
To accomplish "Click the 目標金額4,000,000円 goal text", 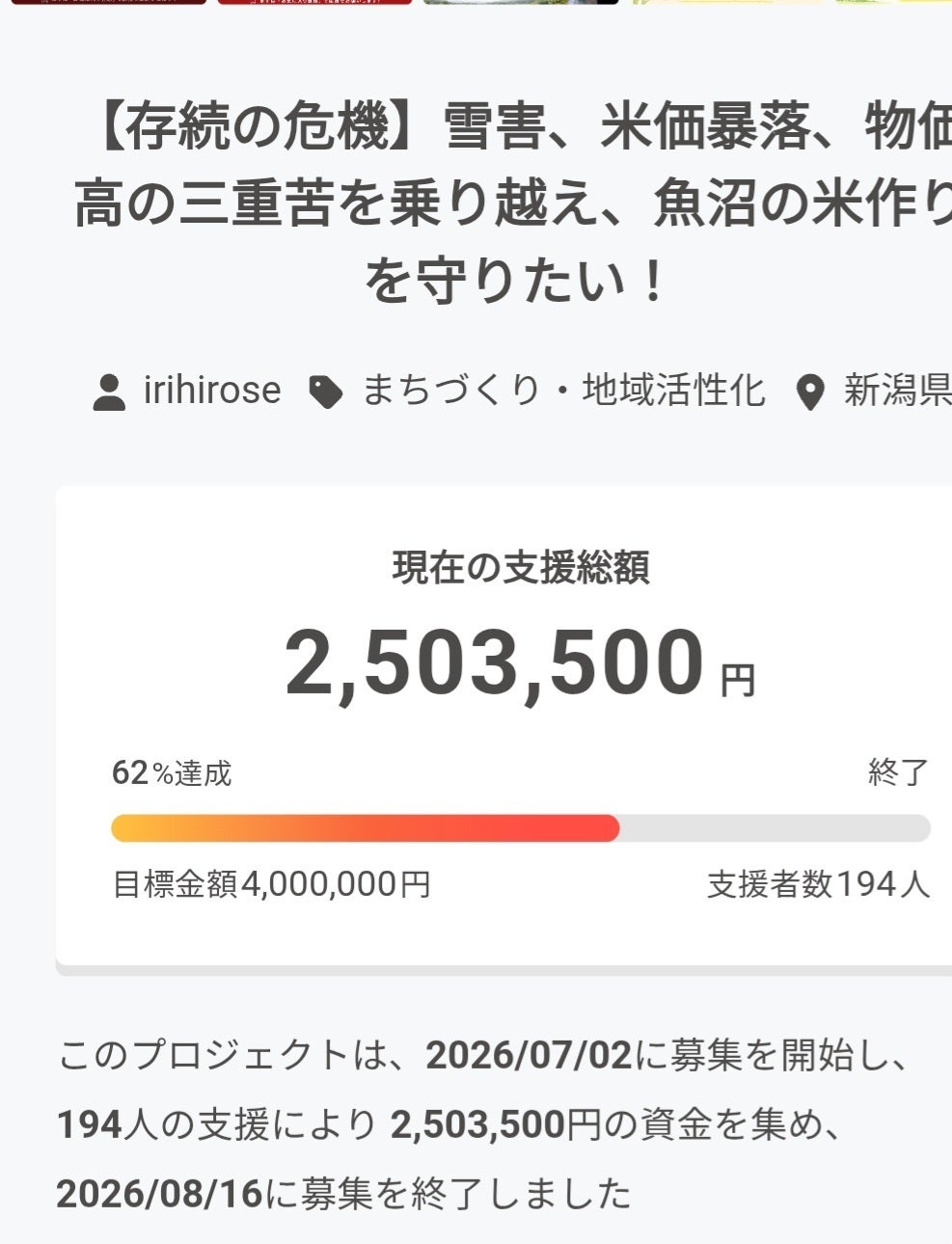I will tap(272, 884).
